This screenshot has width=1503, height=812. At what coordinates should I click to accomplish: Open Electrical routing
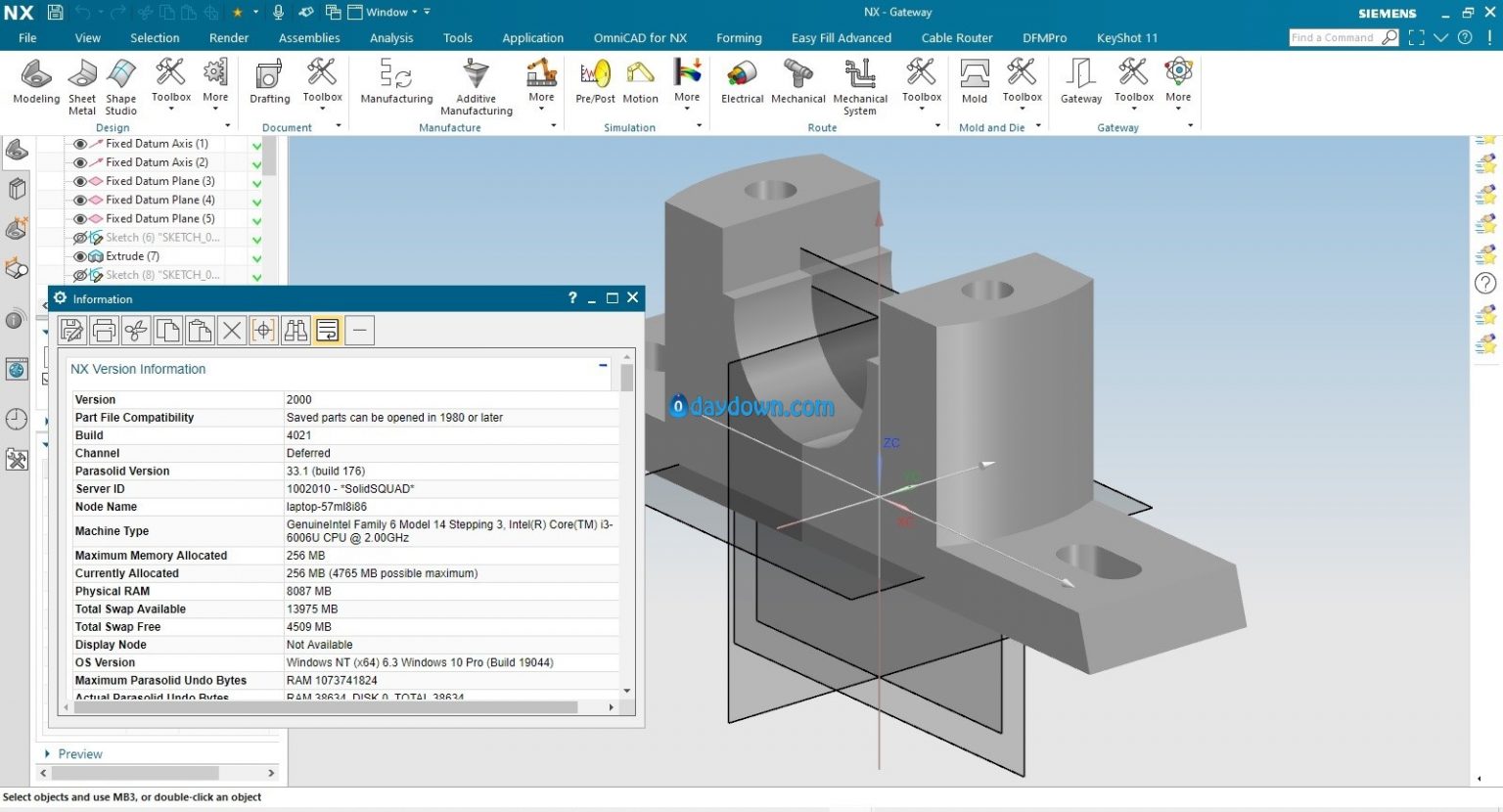742,81
